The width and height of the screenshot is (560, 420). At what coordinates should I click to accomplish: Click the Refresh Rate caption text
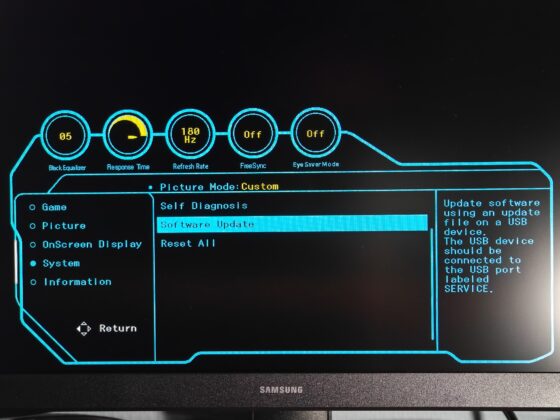point(190,166)
